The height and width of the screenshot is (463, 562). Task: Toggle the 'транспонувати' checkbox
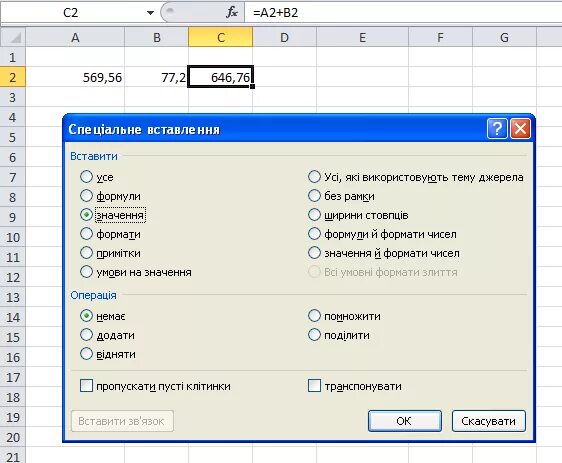tap(314, 386)
